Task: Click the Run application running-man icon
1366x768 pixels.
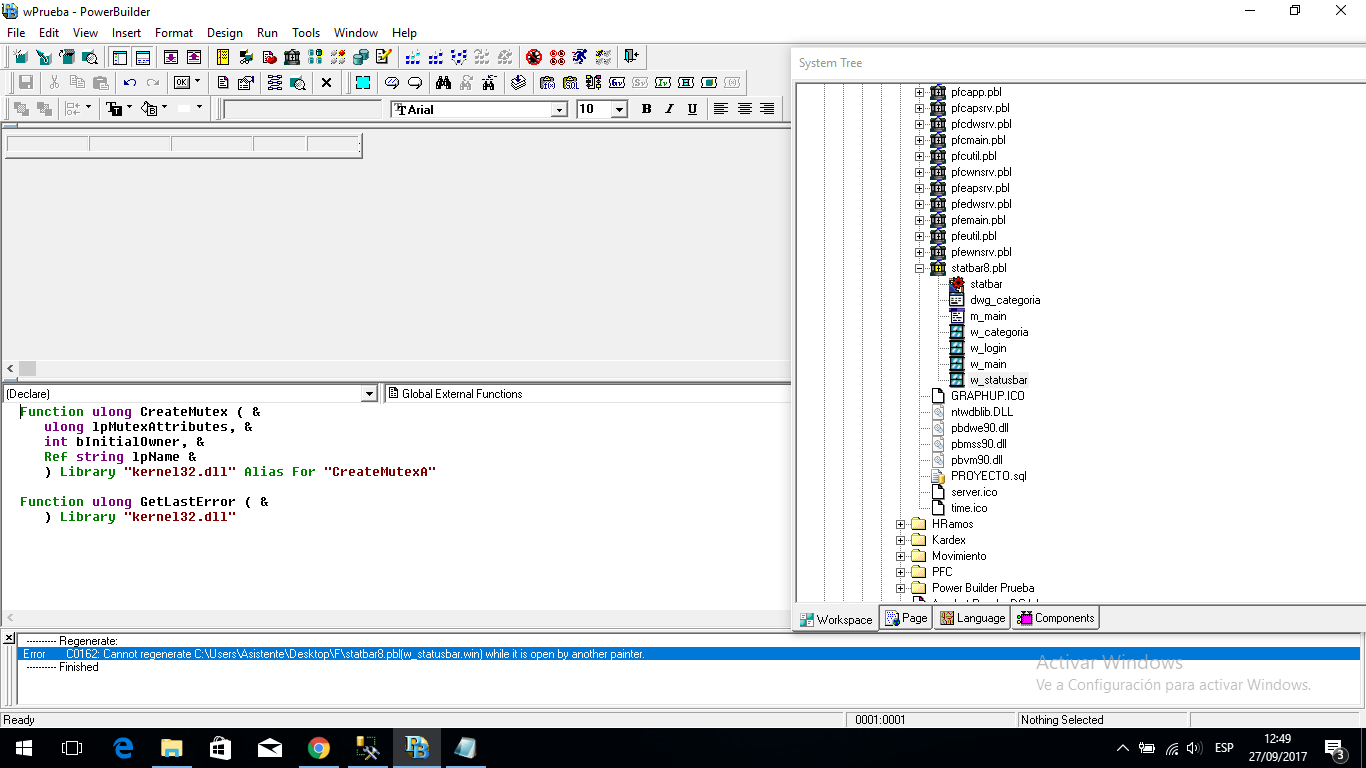Action: click(x=581, y=57)
